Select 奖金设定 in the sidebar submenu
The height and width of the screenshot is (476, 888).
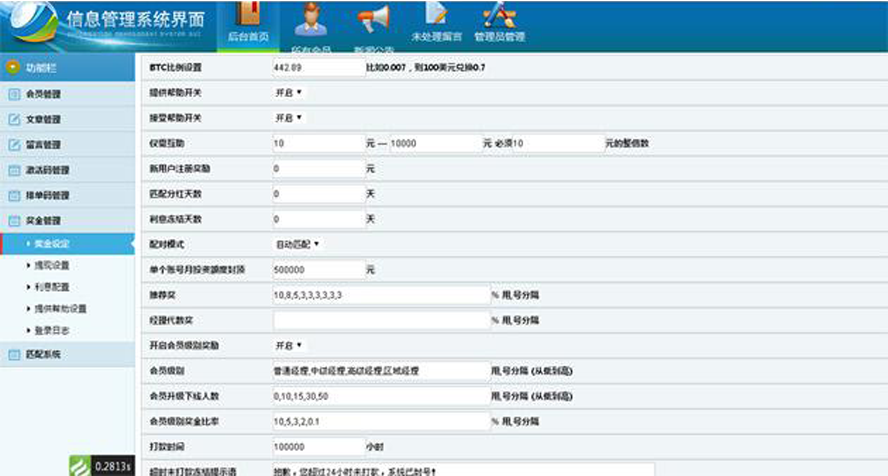point(52,244)
